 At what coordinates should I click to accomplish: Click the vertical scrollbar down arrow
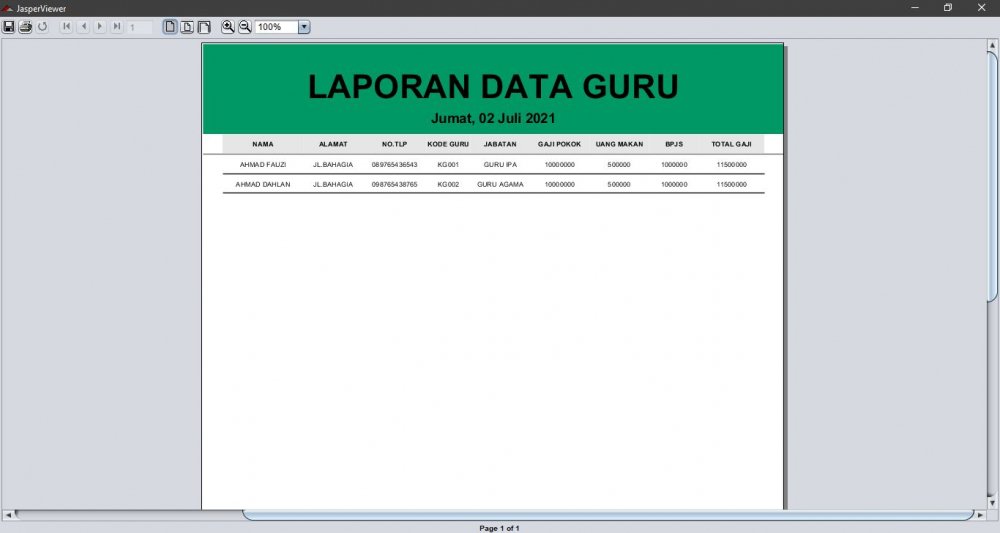[992, 503]
